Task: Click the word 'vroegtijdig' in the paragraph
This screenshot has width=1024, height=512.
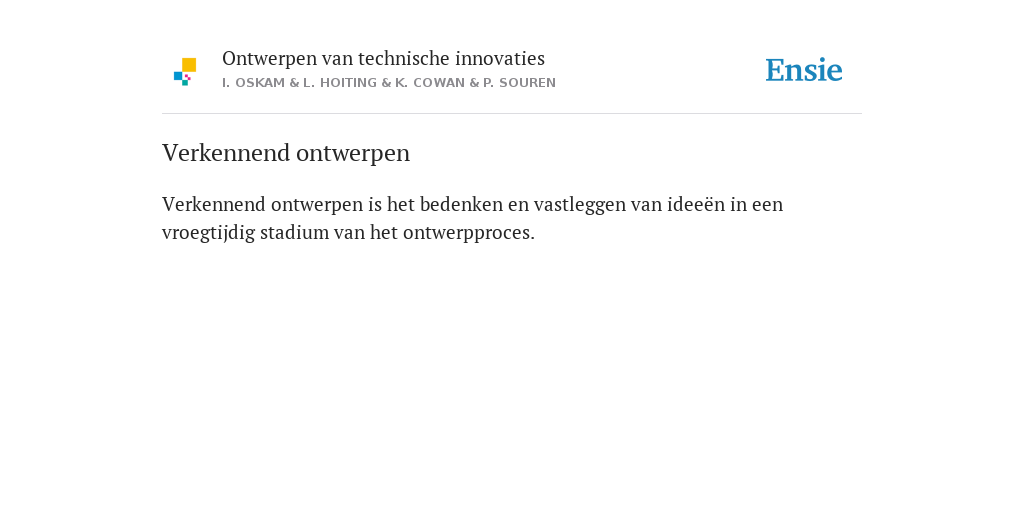Action: [x=208, y=233]
